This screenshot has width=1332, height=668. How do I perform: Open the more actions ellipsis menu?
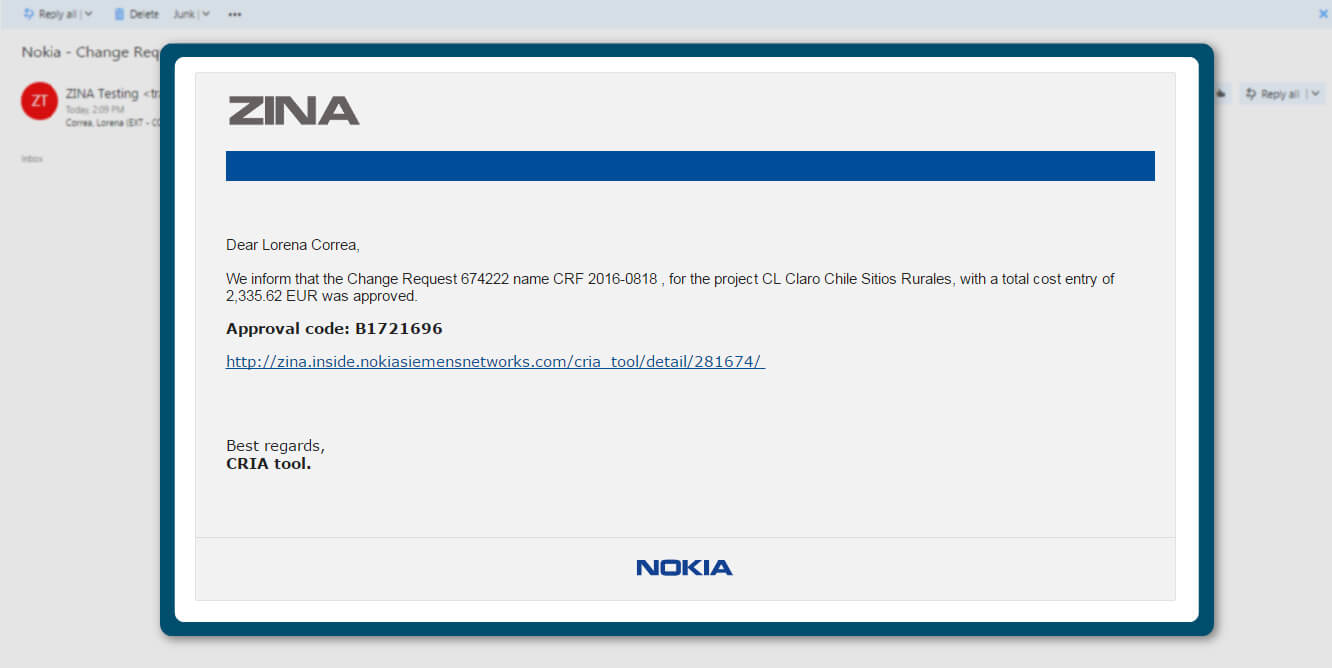point(235,14)
